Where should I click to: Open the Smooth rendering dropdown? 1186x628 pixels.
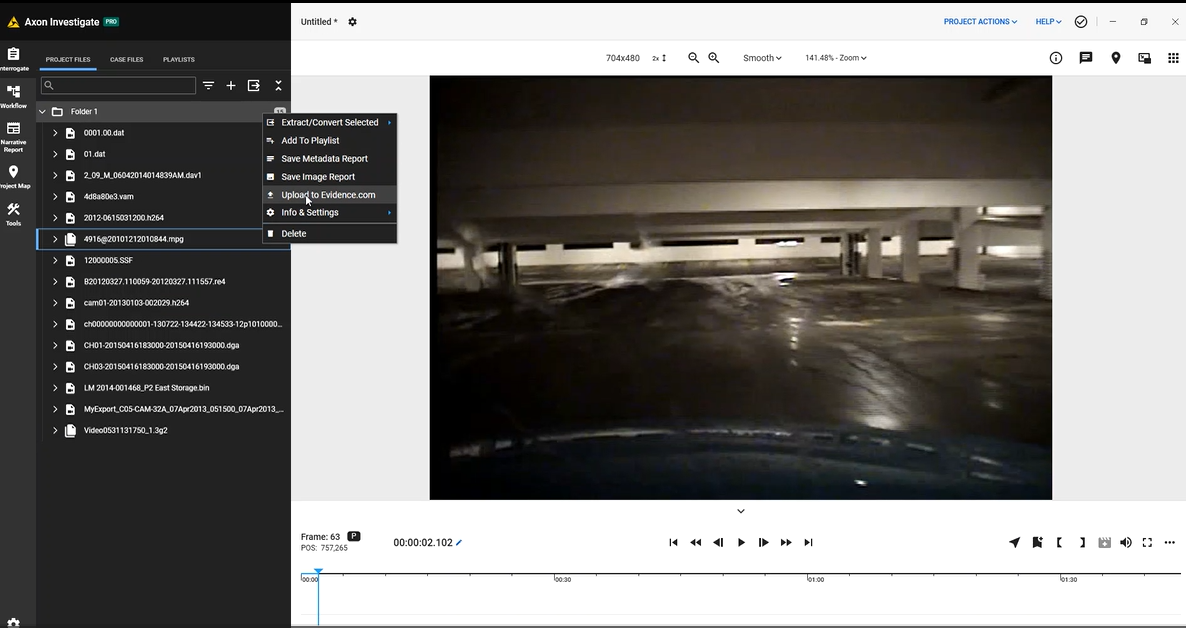tap(761, 57)
